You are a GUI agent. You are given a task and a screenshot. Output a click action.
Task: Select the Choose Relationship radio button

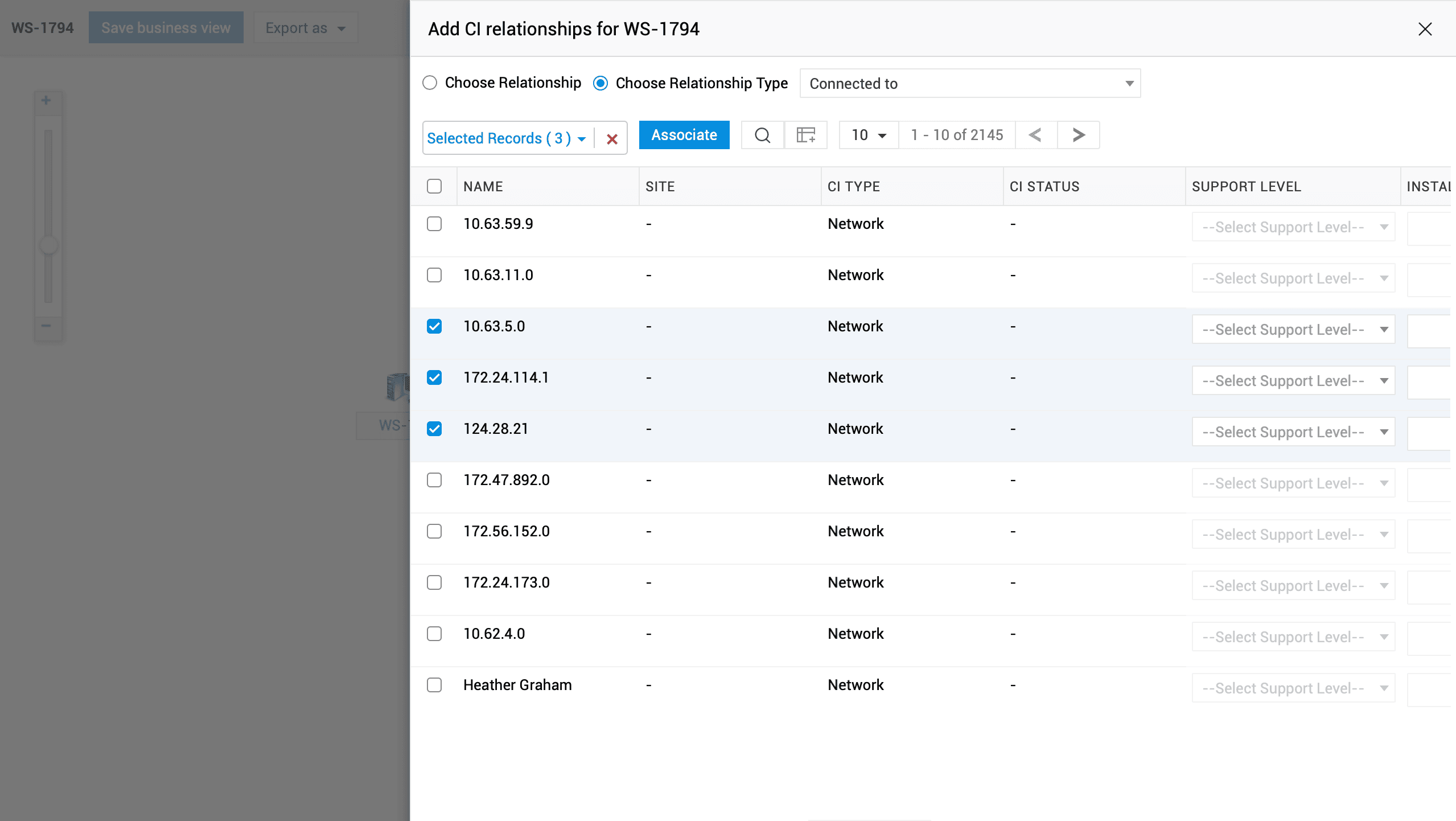[x=430, y=83]
